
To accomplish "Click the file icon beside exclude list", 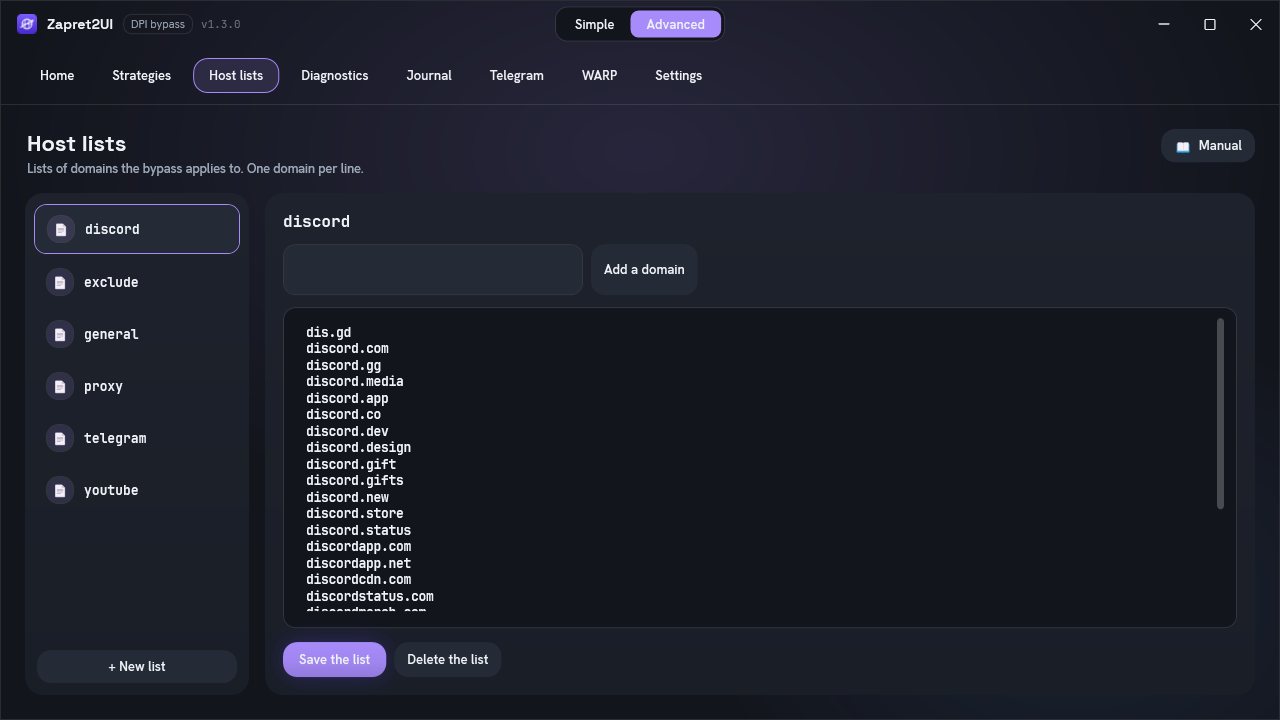I will (x=60, y=282).
